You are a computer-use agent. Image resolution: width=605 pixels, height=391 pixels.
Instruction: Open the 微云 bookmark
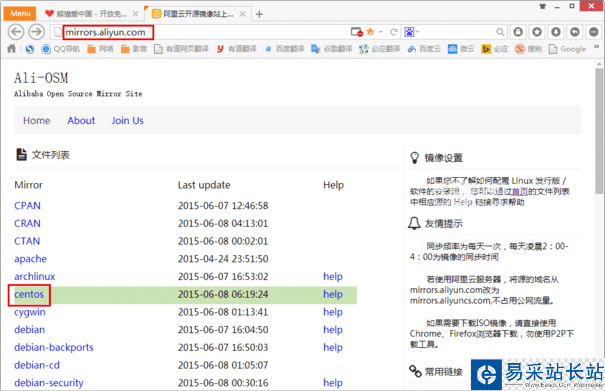click(461, 49)
